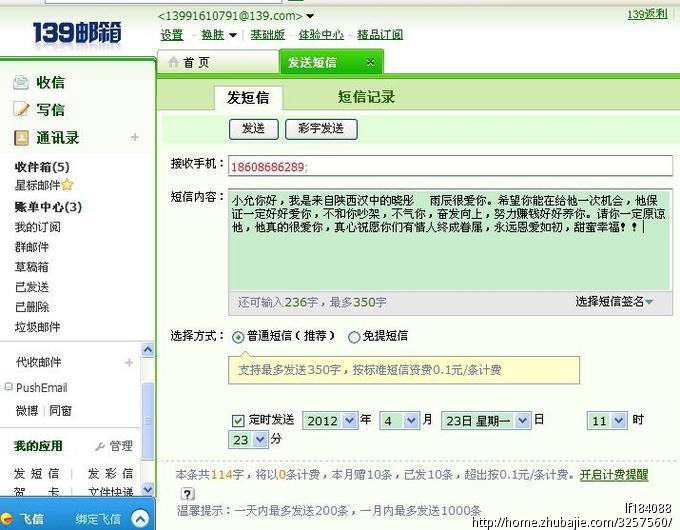The image size is (680, 530).
Task: Click 绑定飞信 in the bottom bar
Action: click(98, 519)
